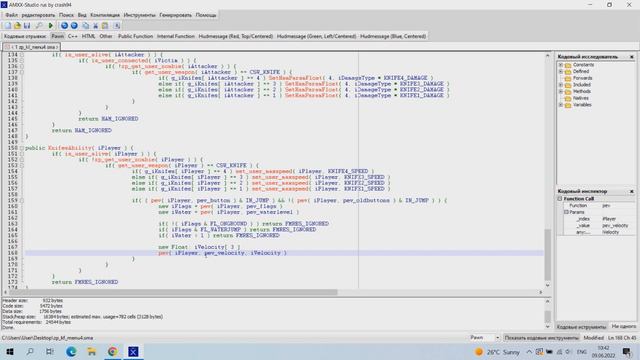This screenshot has width=640, height=360.
Task: Switch to the Ни одного bottom tab
Action: 623,327
